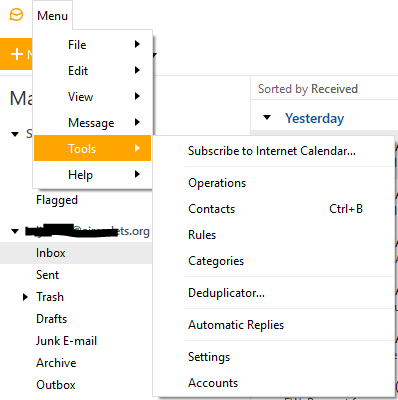The width and height of the screenshot is (398, 400).
Task: Click Sorted by Received header
Action: tap(308, 89)
